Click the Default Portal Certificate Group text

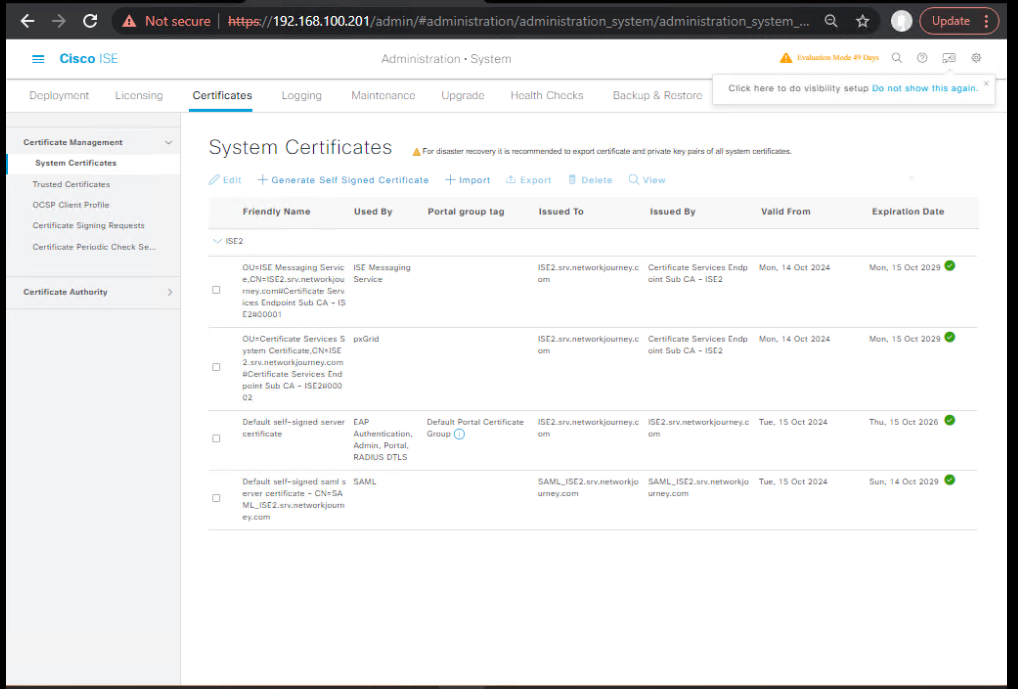tap(475, 428)
